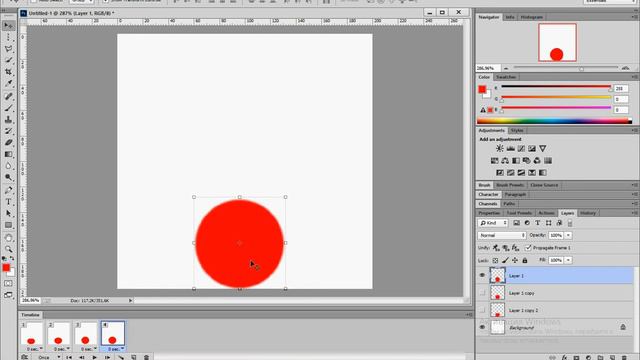Viewport: 640px width, 360px height.
Task: Switch to the Histogram tab
Action: coord(531,17)
